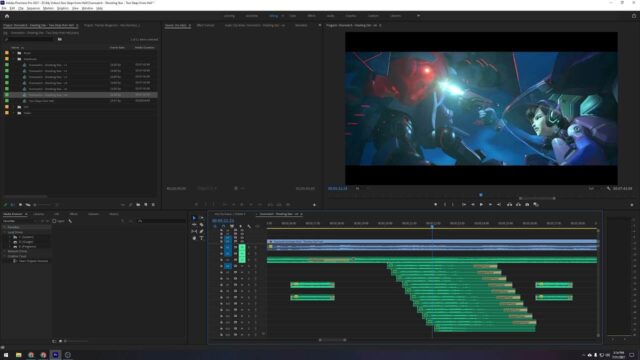Switch Project panel to list view
The width and height of the screenshot is (640, 360).
tap(13, 204)
